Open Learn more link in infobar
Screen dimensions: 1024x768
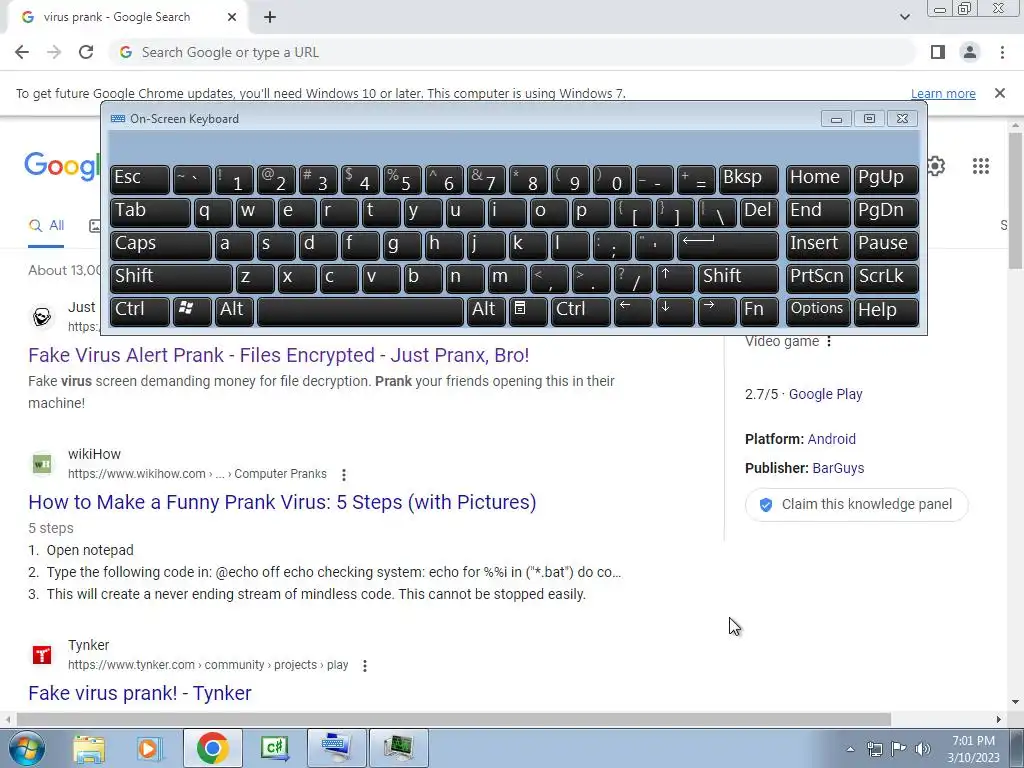(943, 93)
